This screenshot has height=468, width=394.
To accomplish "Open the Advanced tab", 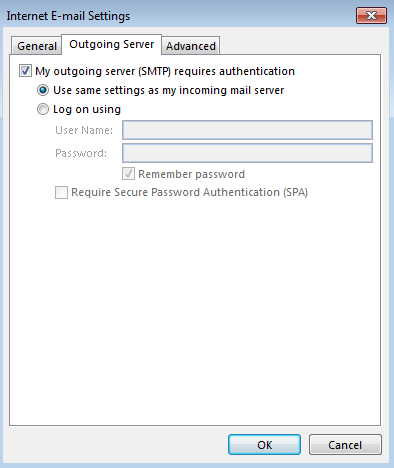I will (x=191, y=46).
